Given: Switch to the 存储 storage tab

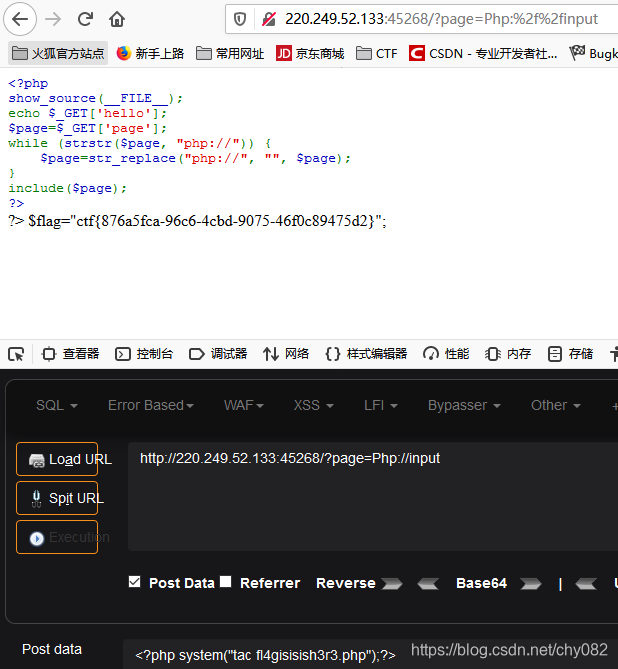Looking at the screenshot, I should (570, 354).
